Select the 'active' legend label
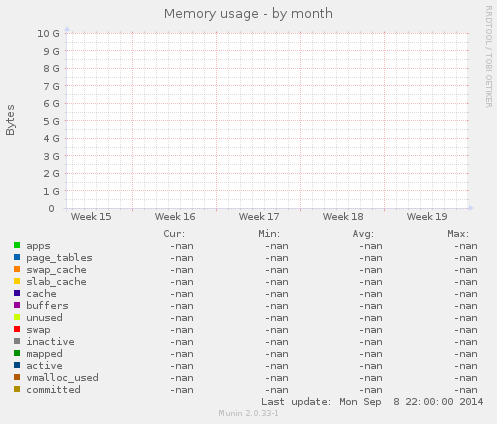497x424 pixels. (x=44, y=366)
